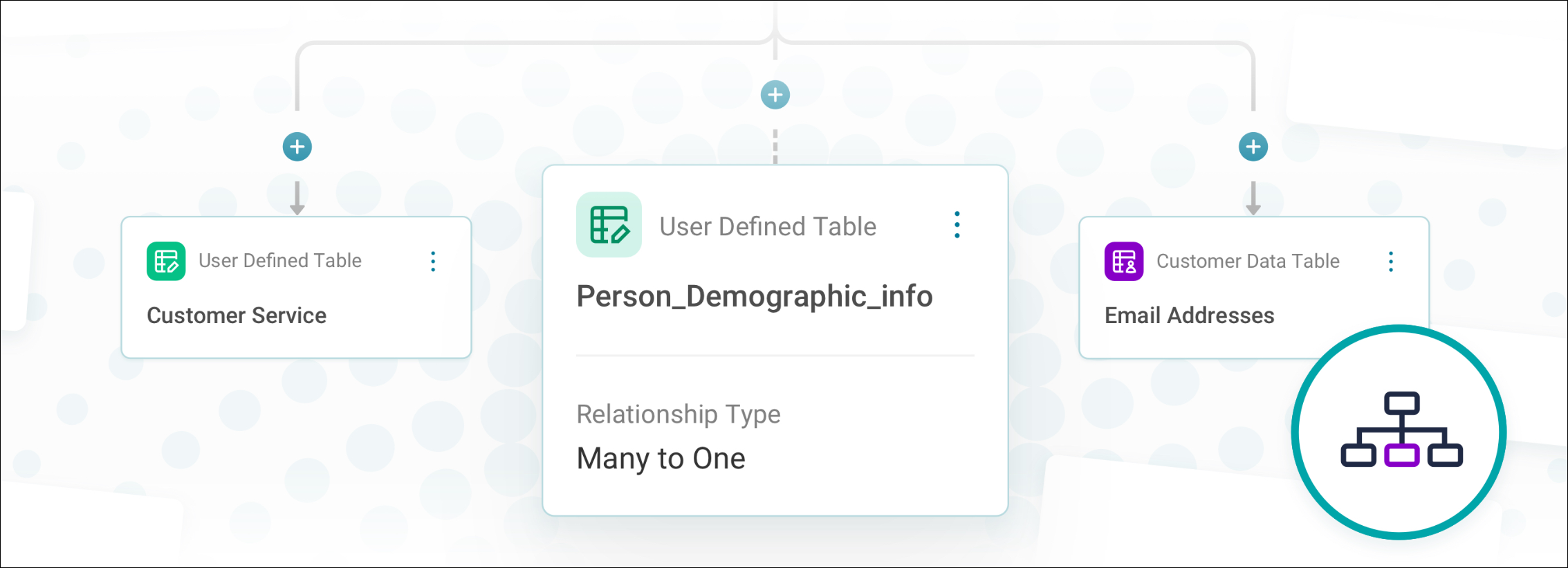Select the Customer Service table name
Viewport: 1568px width, 568px height.
click(237, 315)
